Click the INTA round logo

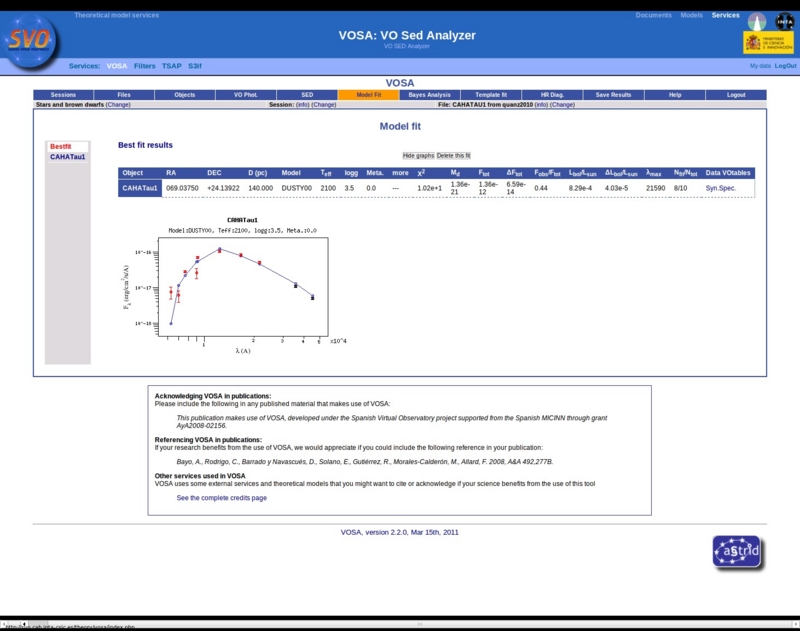pyautogui.click(x=784, y=21)
